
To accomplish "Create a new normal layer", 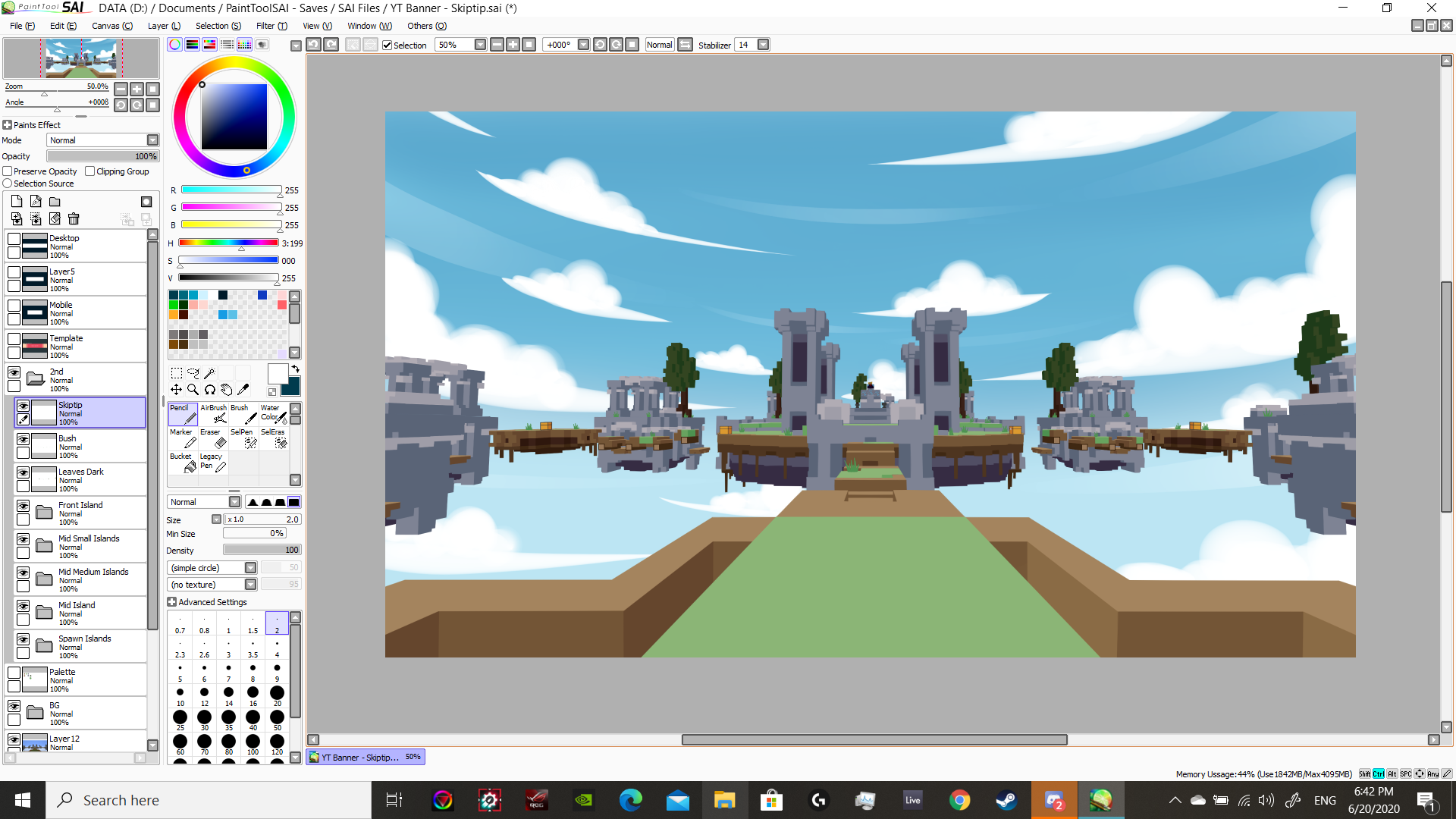I will point(17,202).
